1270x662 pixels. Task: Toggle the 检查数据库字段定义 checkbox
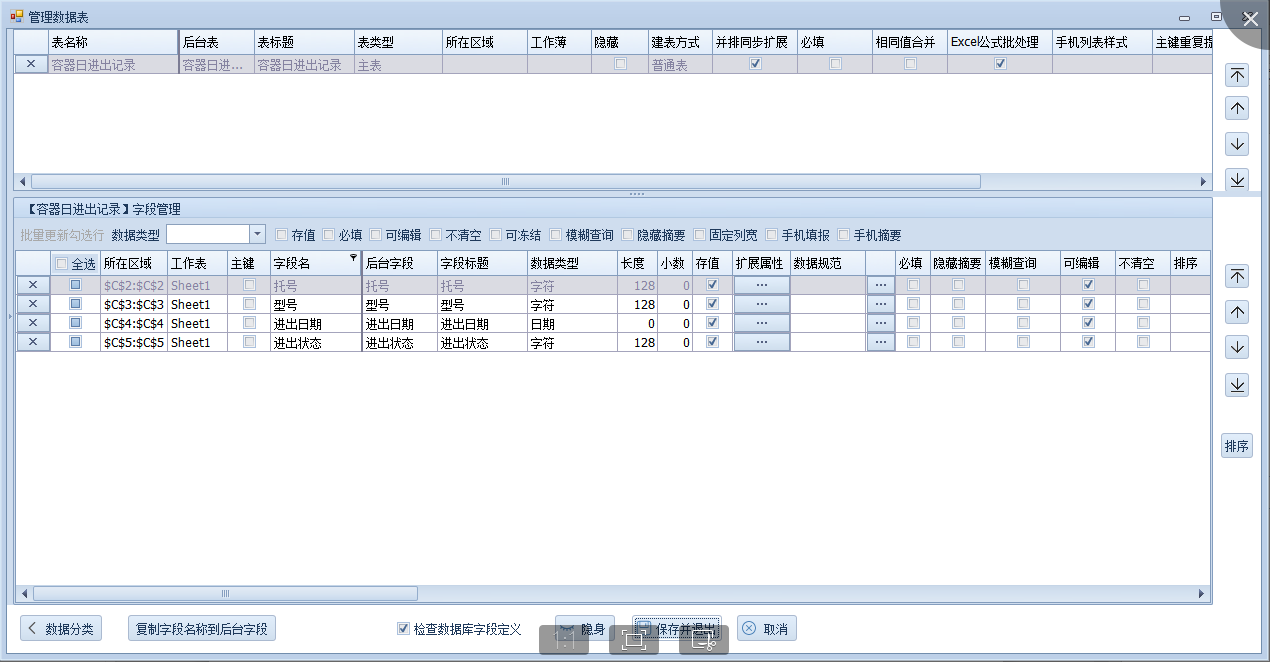point(404,629)
